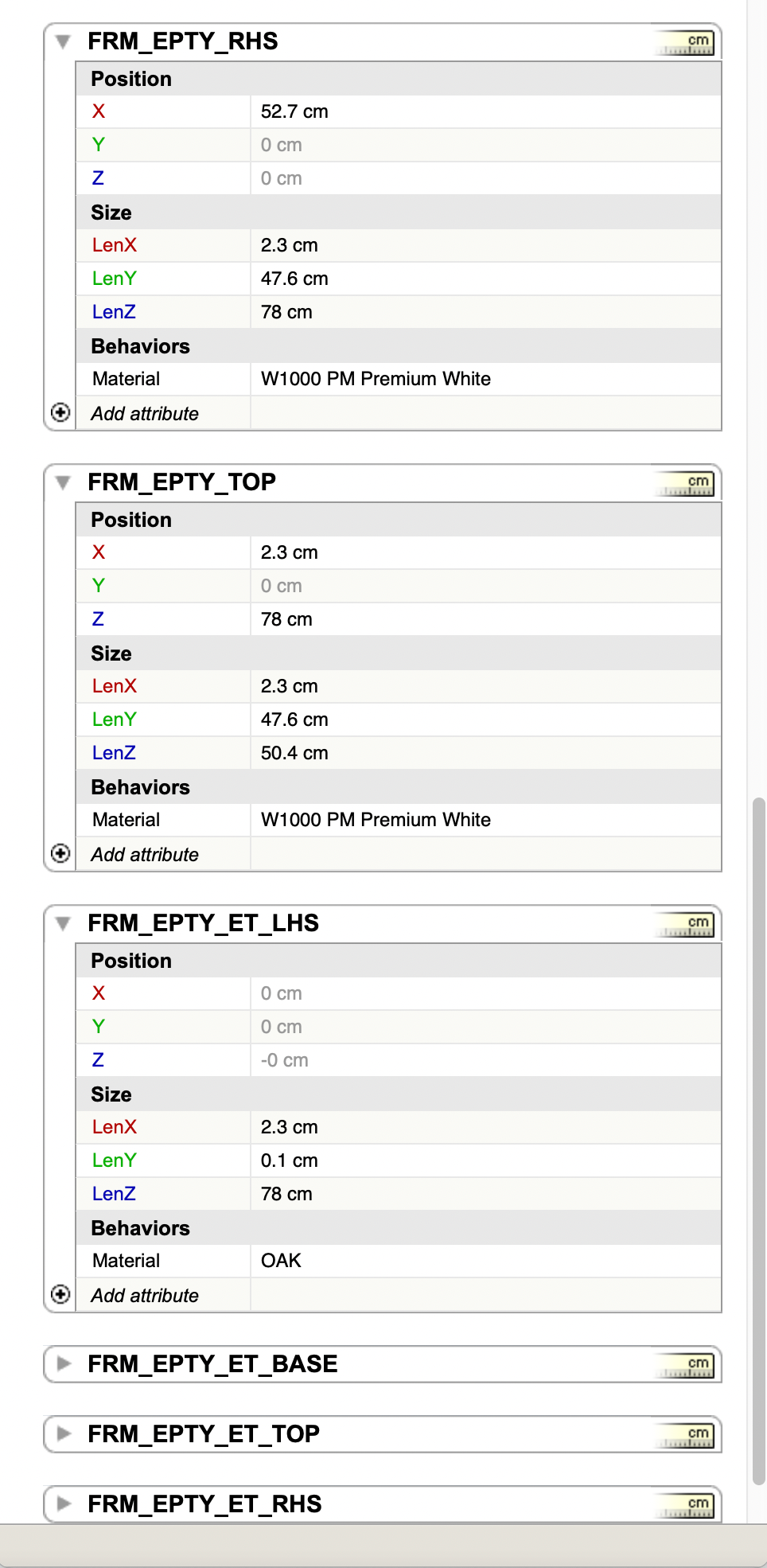Image resolution: width=767 pixels, height=1568 pixels.
Task: Expand the FRM_EPTY_ET_RHS component
Action: click(x=64, y=1504)
